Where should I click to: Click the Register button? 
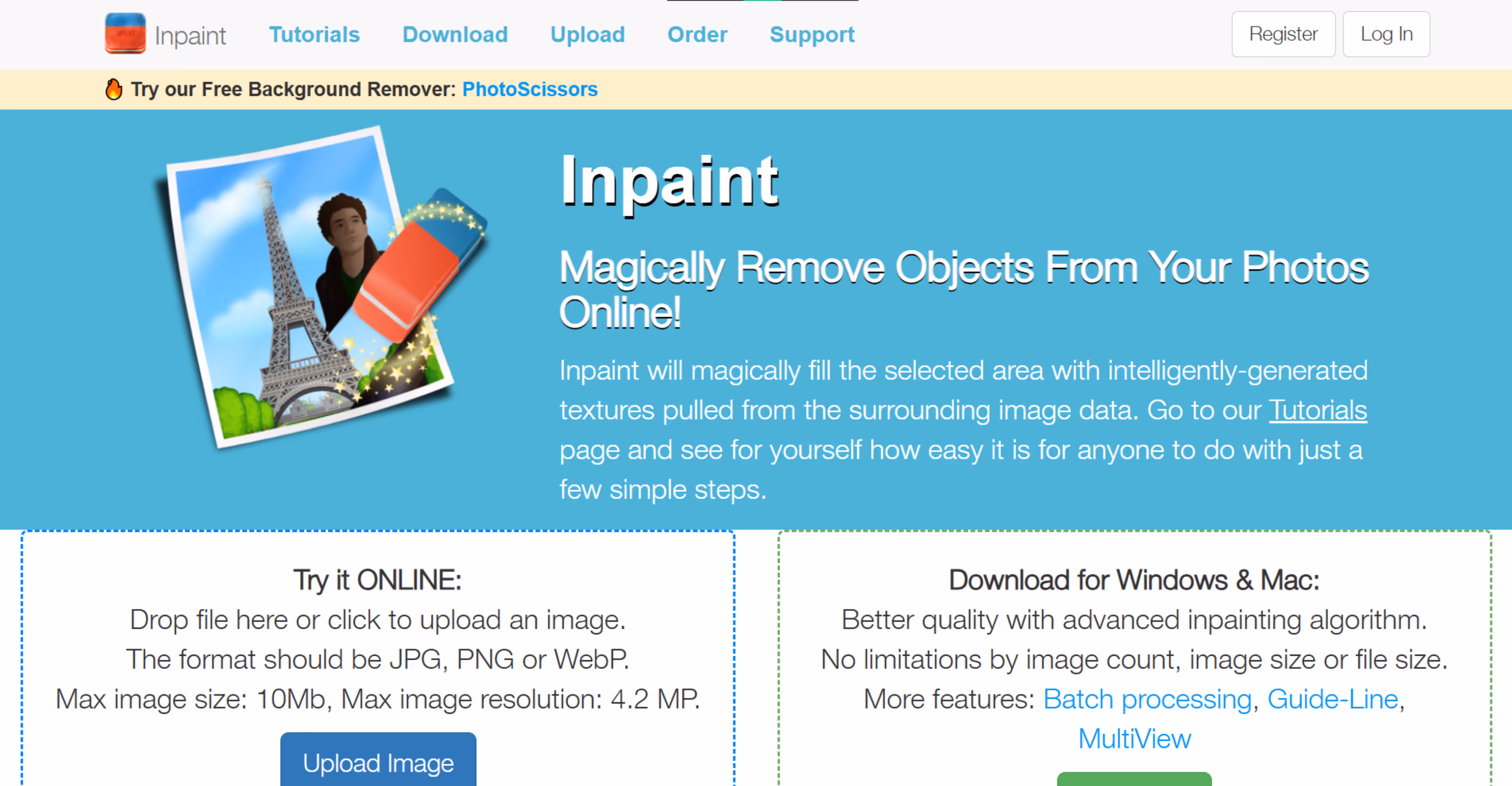point(1283,34)
